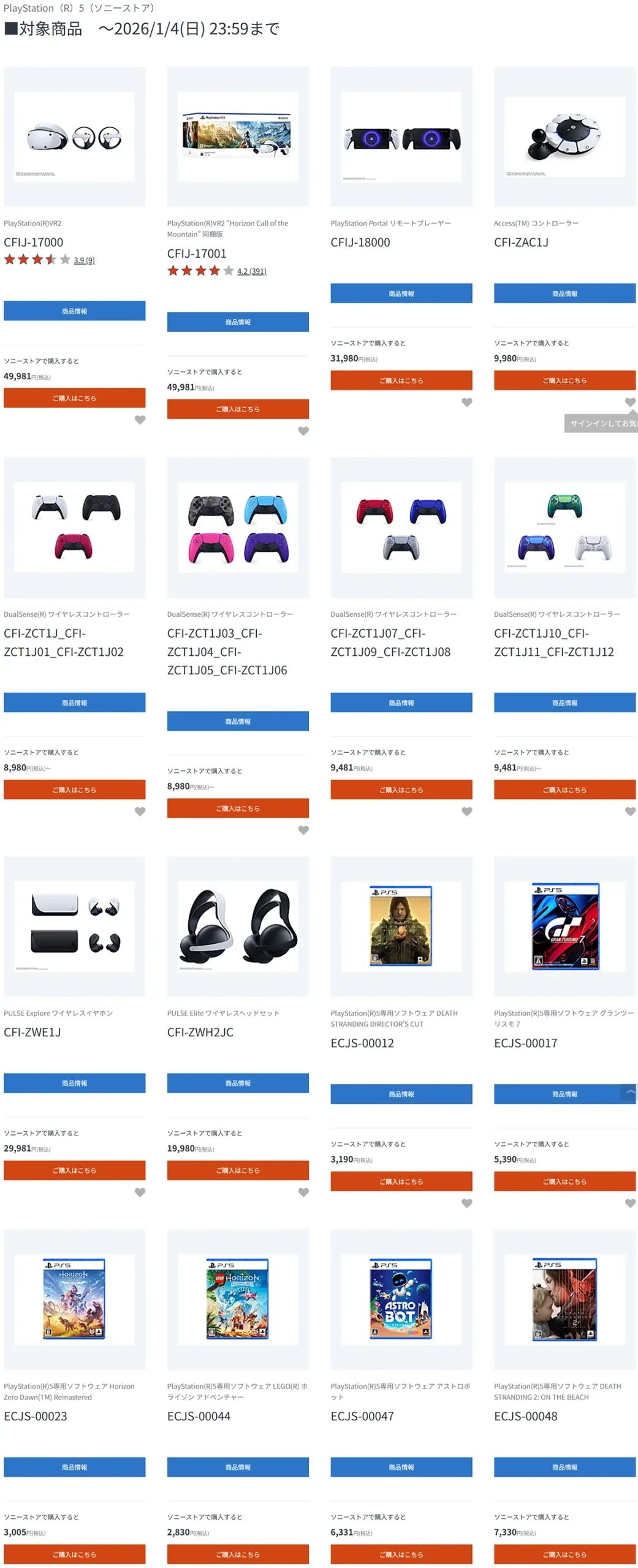Viewport: 638px width, 1568px height.
Task: Open 4.2 (391) reviews for Horizon bundle
Action: pos(251,271)
